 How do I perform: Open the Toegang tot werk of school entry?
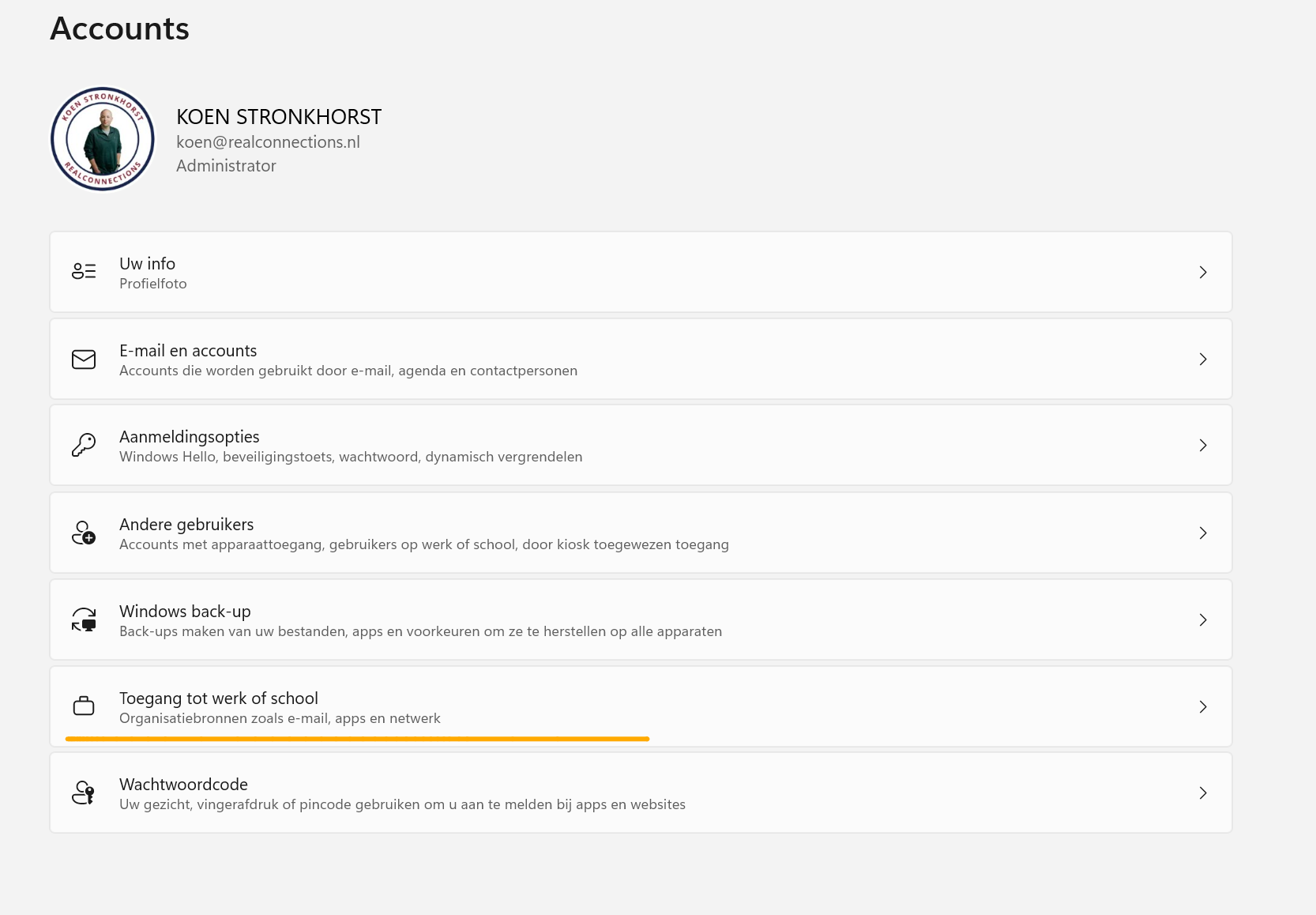(641, 706)
